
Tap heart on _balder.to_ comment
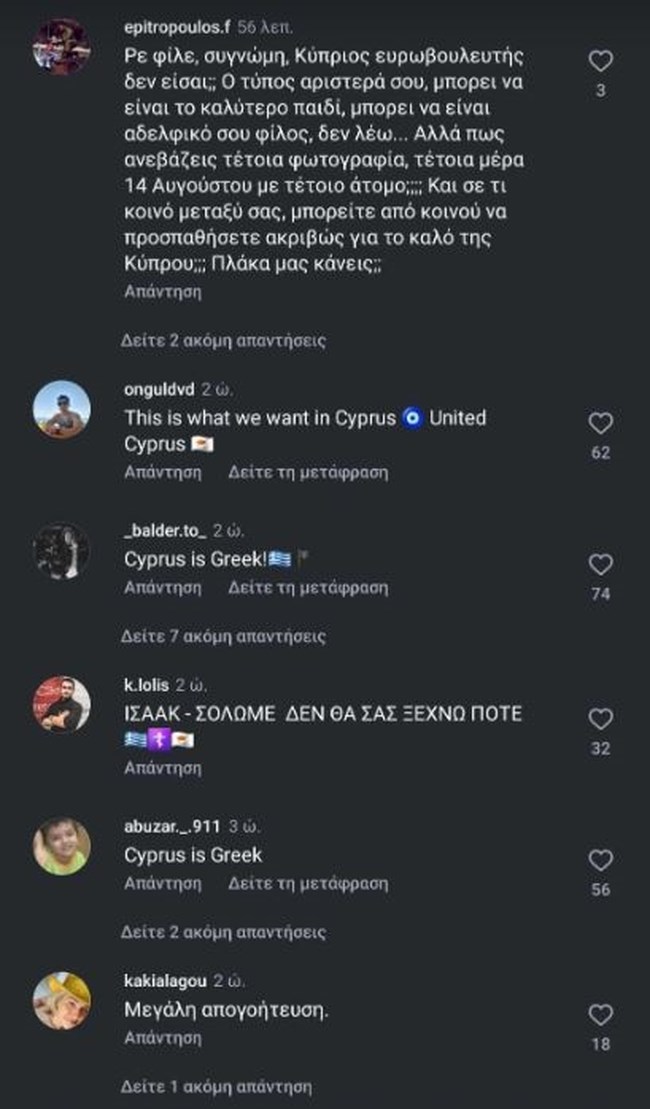point(600,565)
